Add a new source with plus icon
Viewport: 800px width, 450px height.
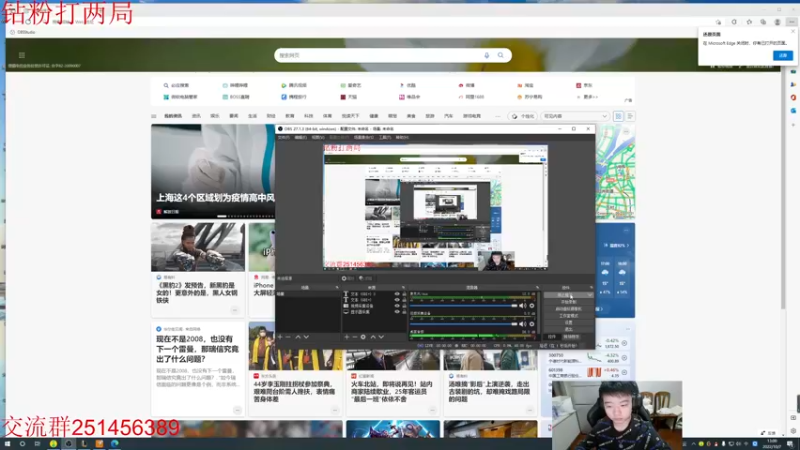click(346, 337)
